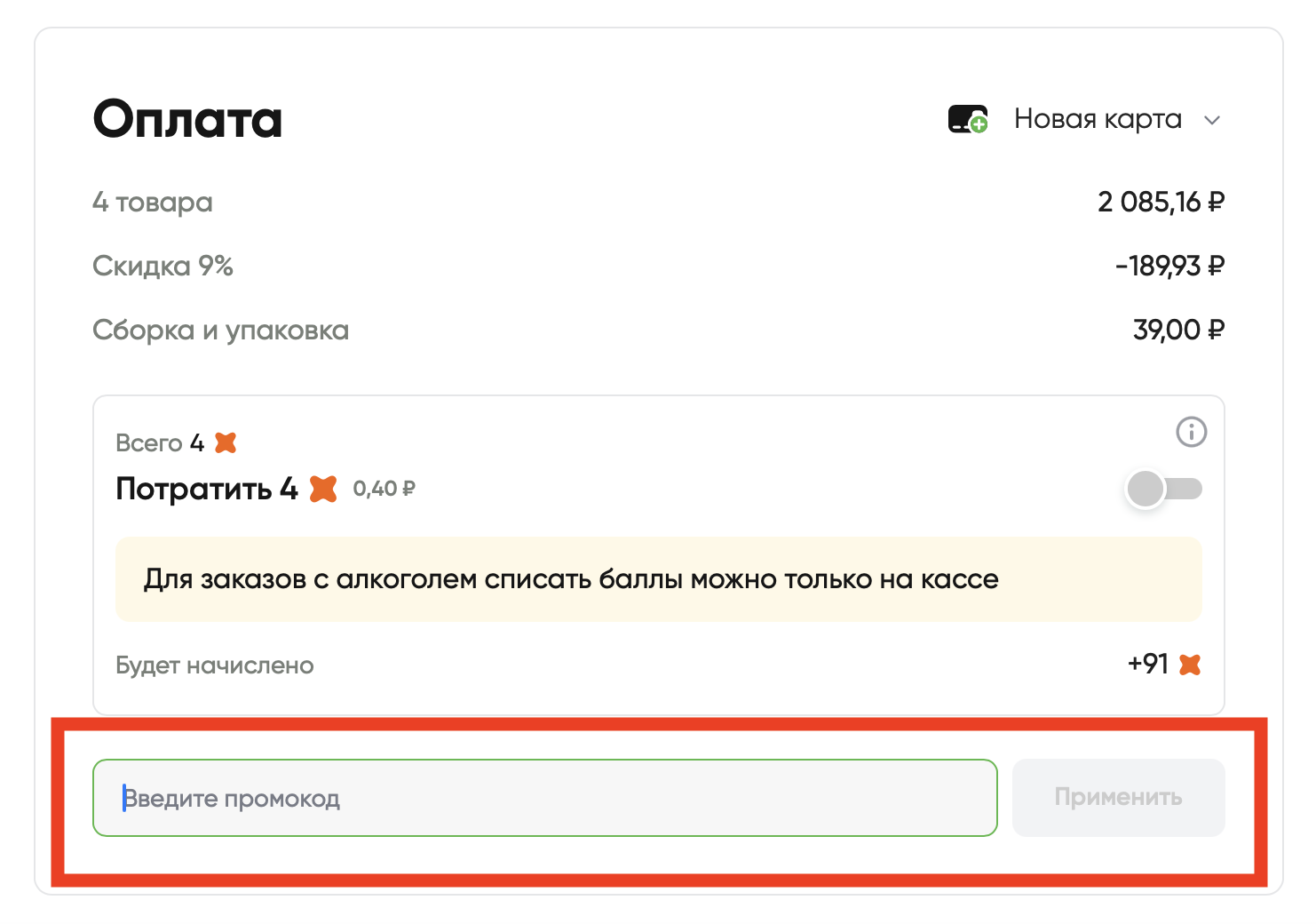Click the orange bonus icon beside Всего 4

[x=226, y=442]
